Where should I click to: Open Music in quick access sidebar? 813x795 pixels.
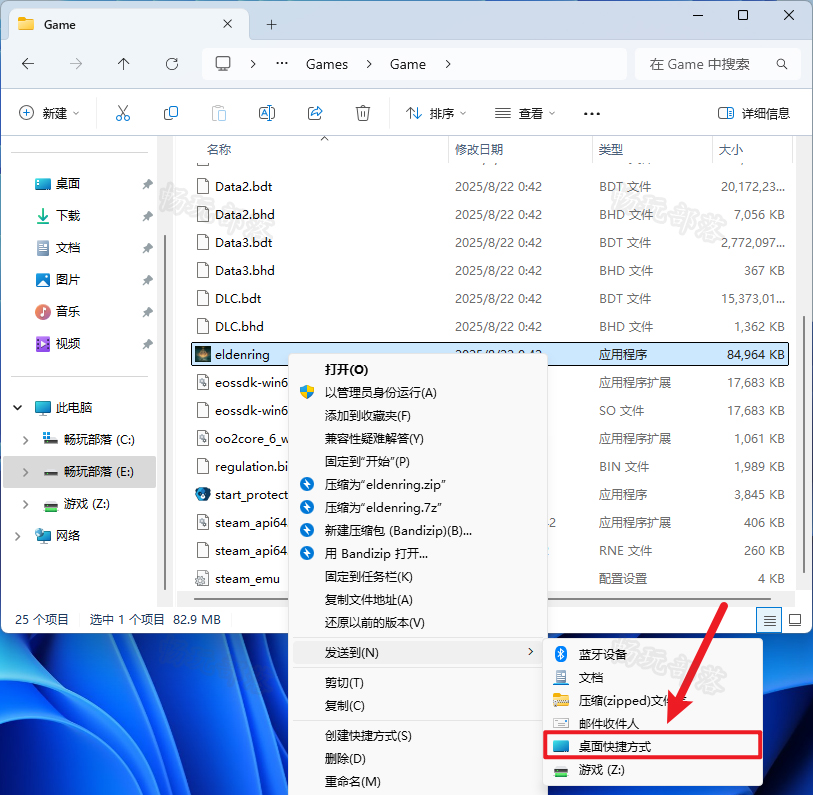(x=67, y=312)
